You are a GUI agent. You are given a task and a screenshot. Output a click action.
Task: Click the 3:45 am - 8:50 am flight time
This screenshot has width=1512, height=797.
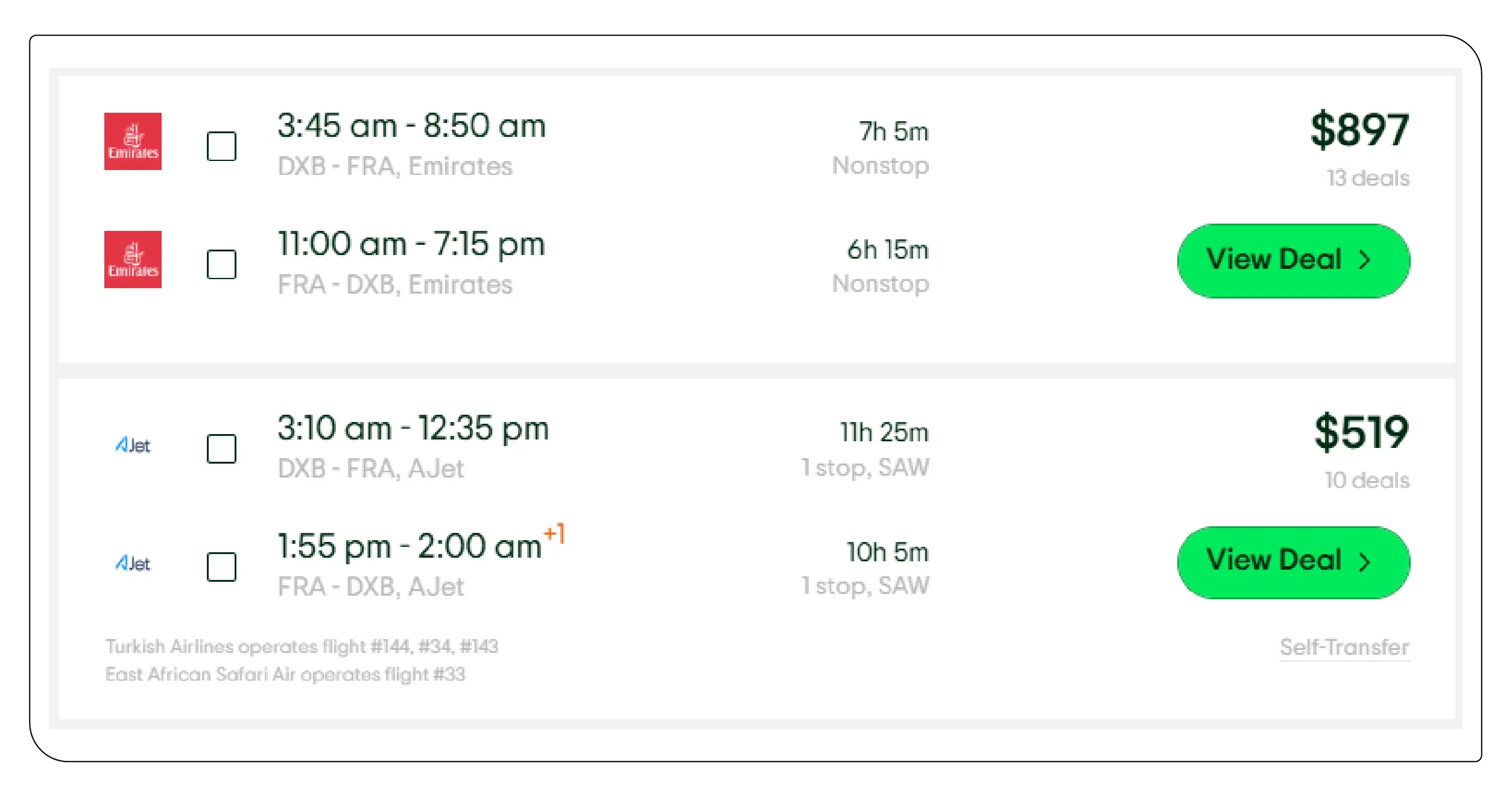[411, 127]
